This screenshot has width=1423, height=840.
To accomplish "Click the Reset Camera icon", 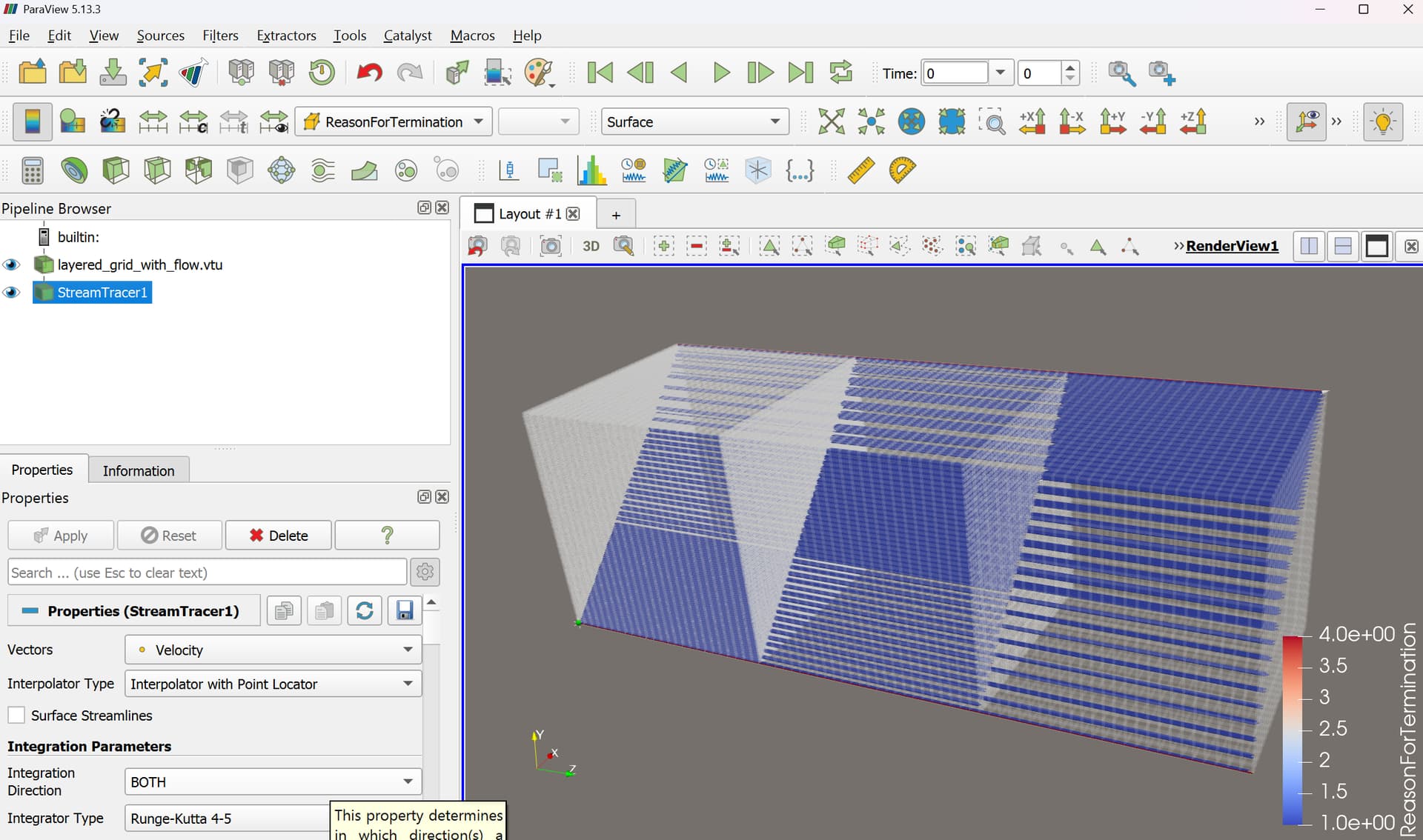I will tap(831, 121).
